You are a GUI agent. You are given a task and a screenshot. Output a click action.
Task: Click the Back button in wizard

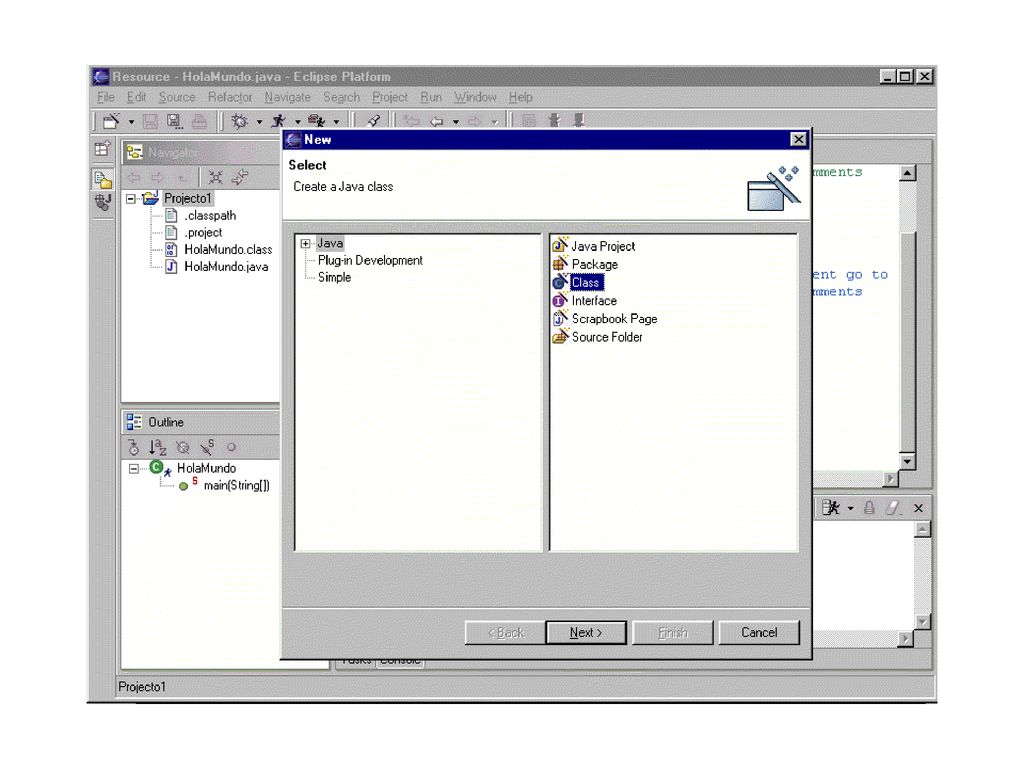coord(505,632)
